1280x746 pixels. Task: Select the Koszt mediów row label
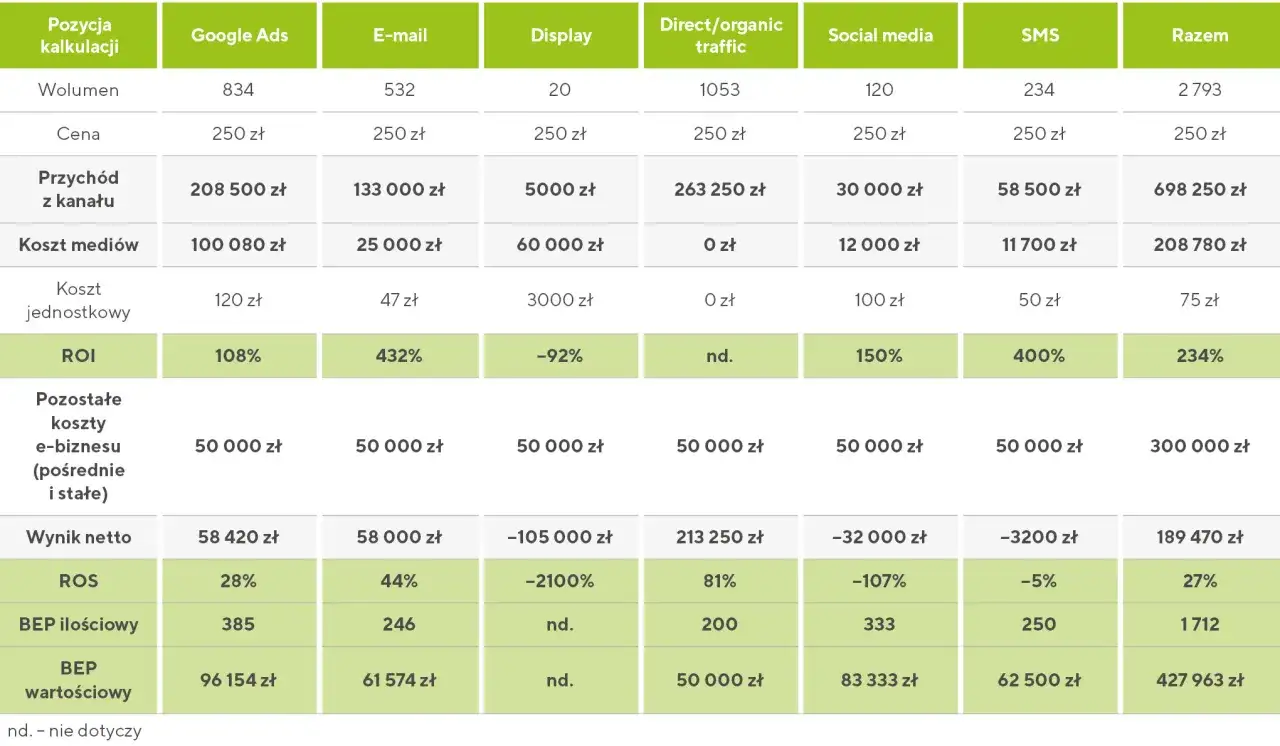tap(78, 245)
